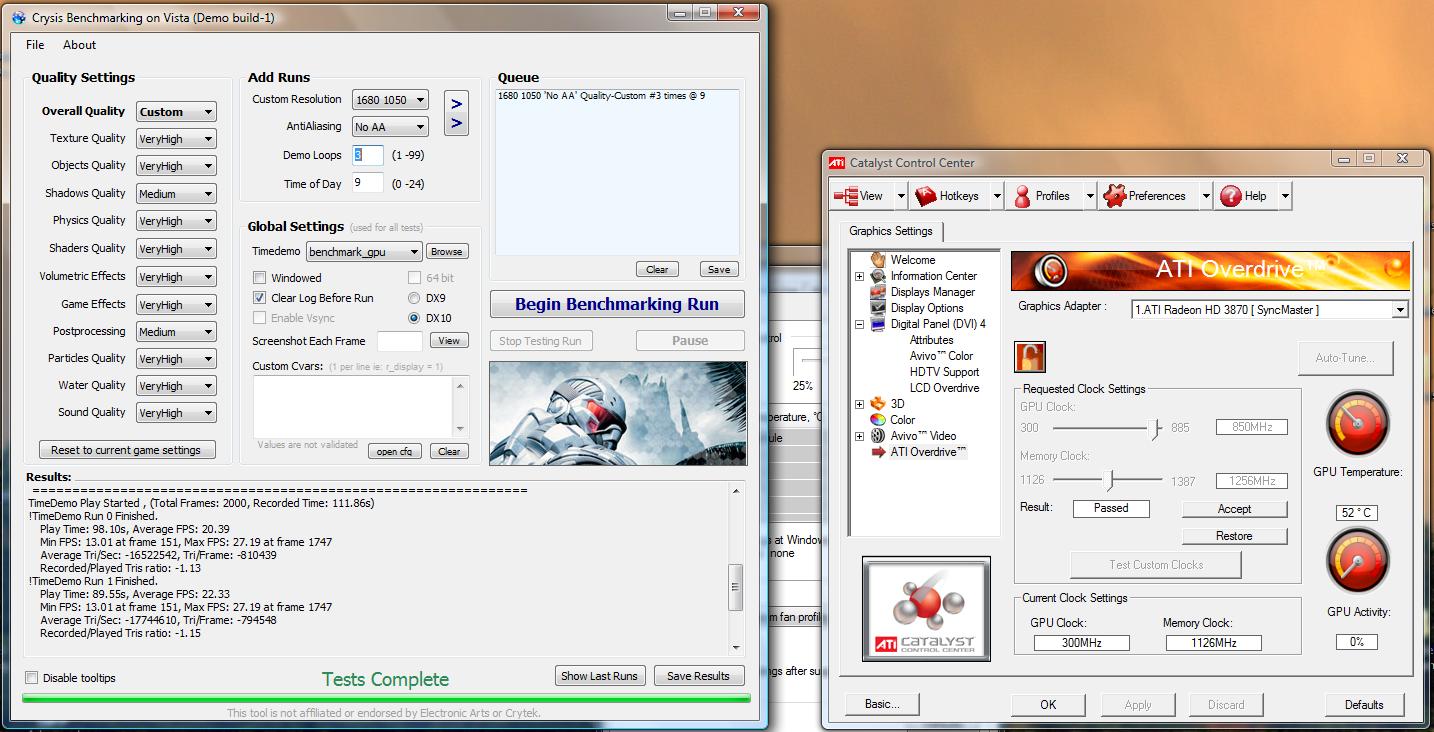Select the DX9 radio button
The width and height of the screenshot is (1434, 732).
tap(414, 298)
